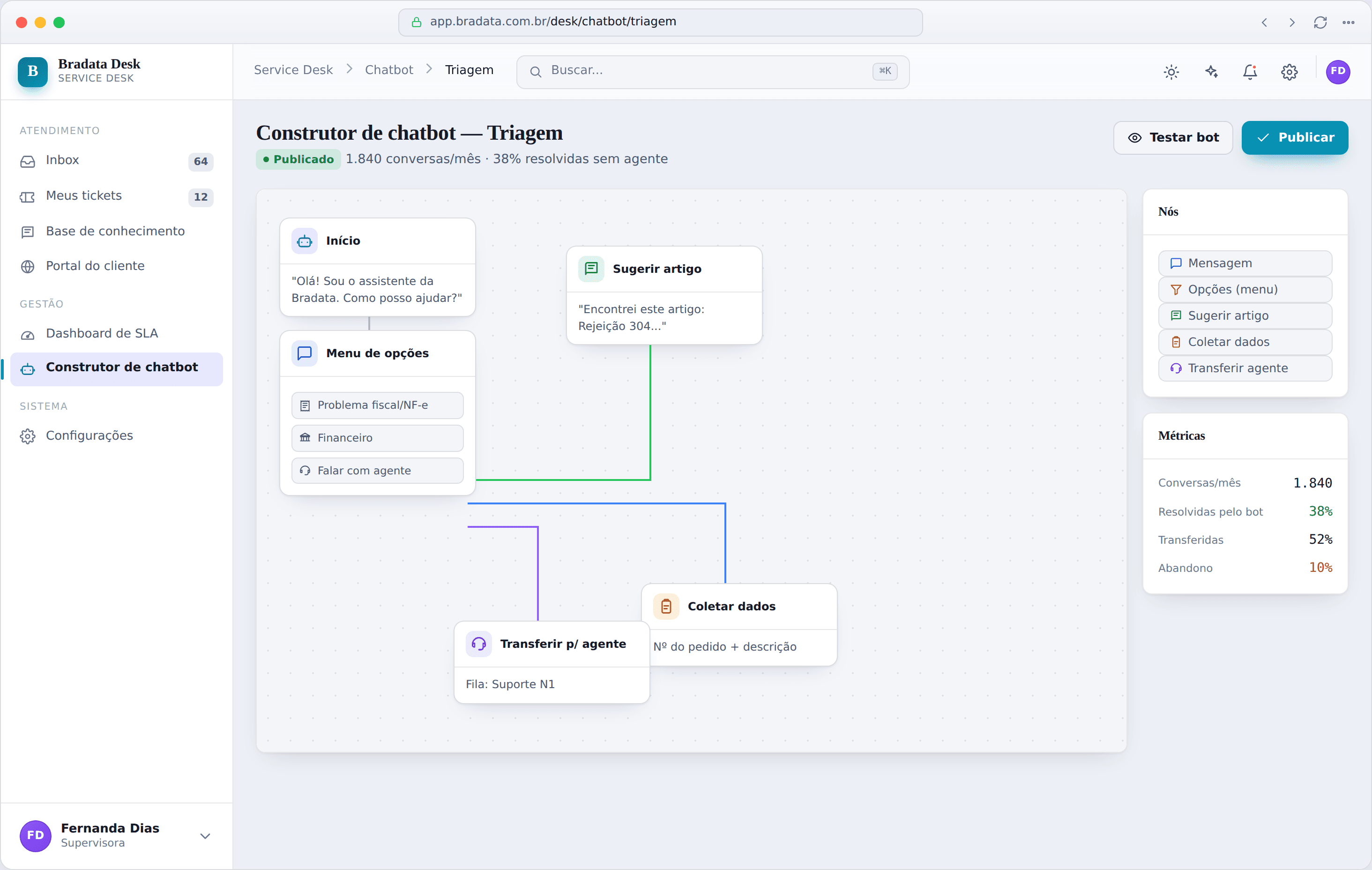The width and height of the screenshot is (1372, 870).
Task: Click the Resolvidas pelo bot 38% value
Action: 1320,511
